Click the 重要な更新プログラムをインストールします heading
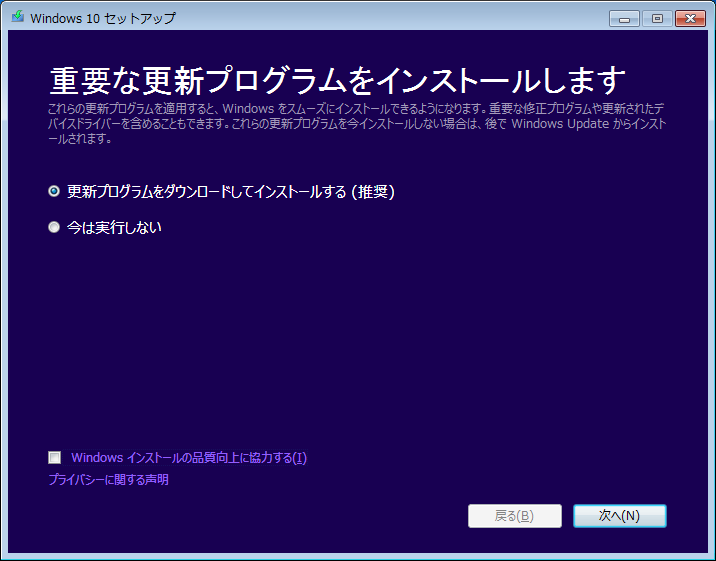 337,80
